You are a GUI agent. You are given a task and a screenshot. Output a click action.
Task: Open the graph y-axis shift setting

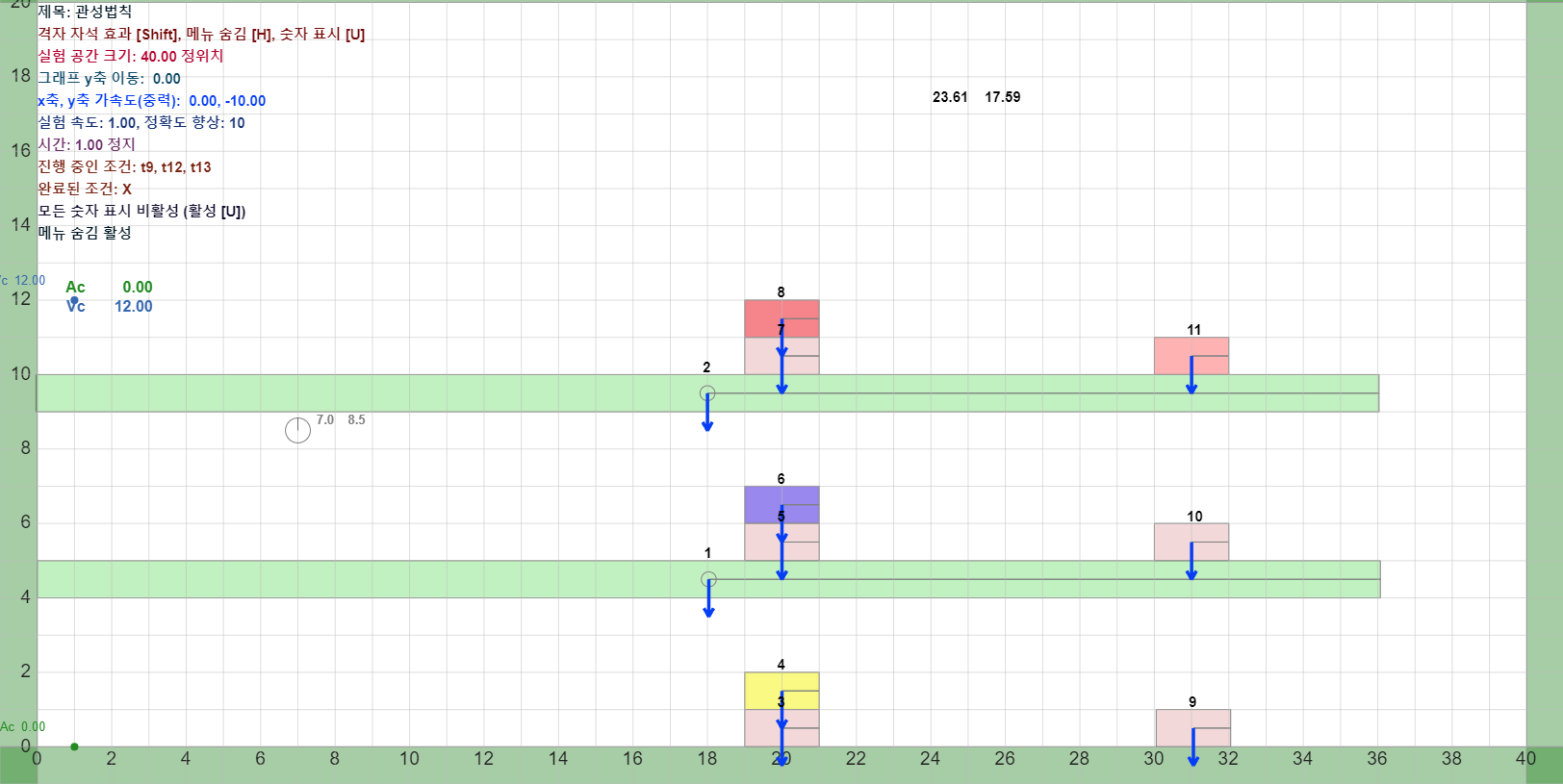pyautogui.click(x=109, y=78)
